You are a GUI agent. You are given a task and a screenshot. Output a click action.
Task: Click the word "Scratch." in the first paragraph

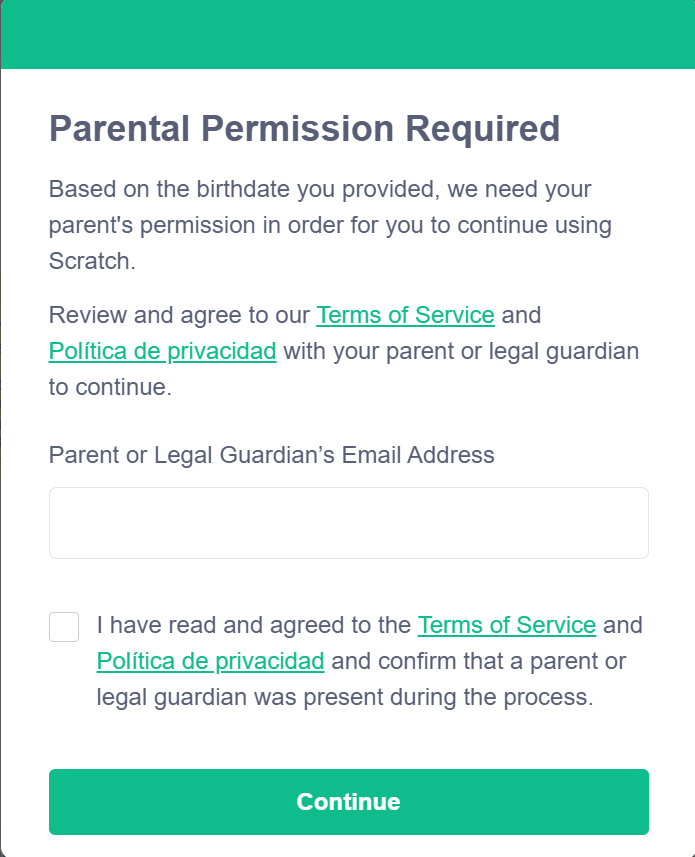point(90,261)
